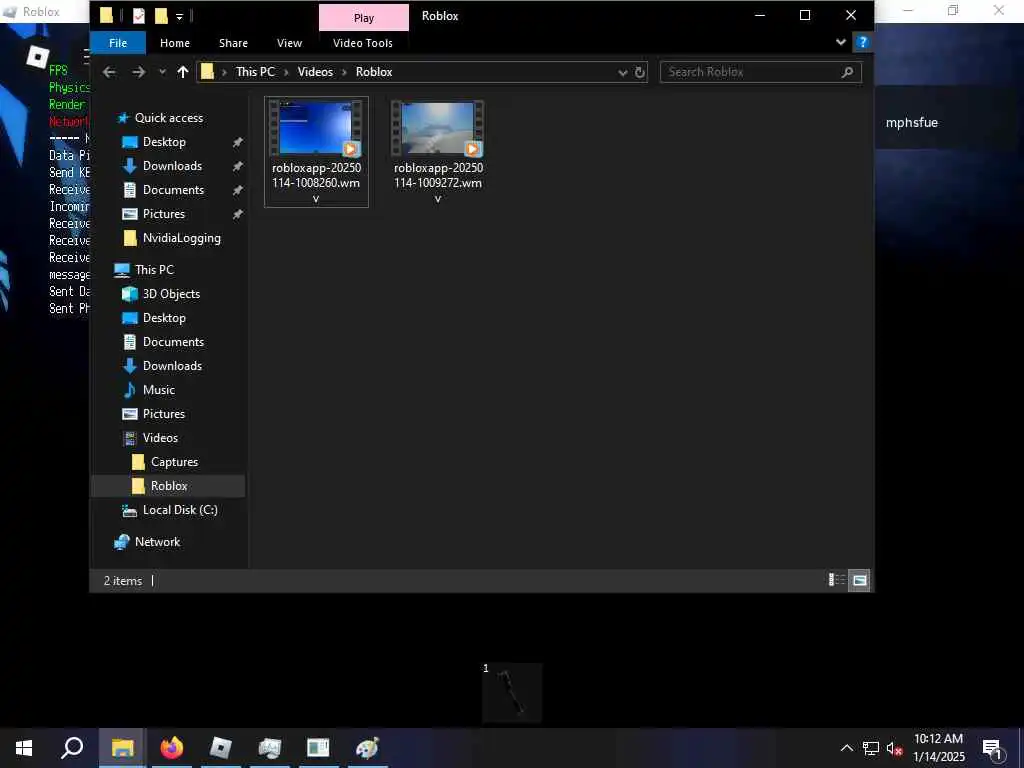Select Network in the navigation pane
1024x768 pixels.
[157, 542]
